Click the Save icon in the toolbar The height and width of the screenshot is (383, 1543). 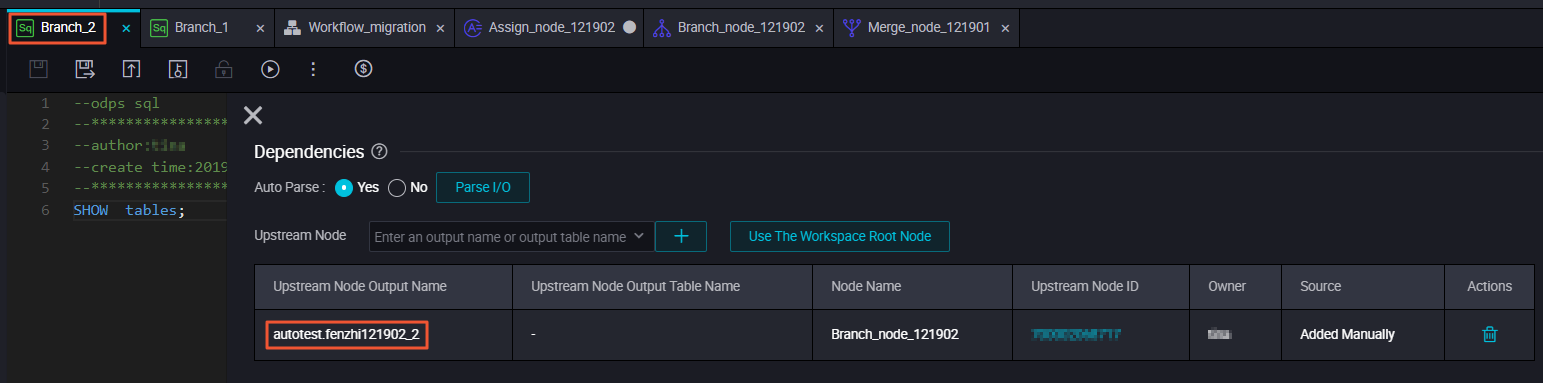click(39, 69)
